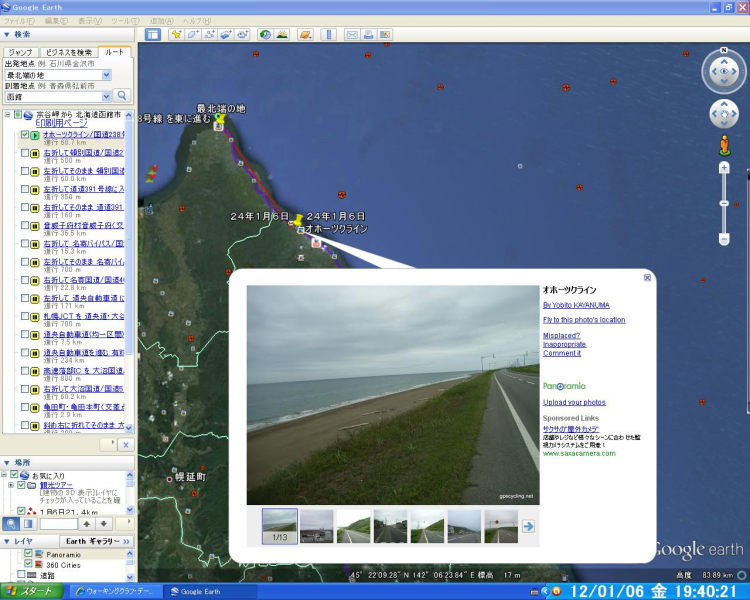Toggle the 観光ツアー folder checkbox
750x600 pixels.
pyautogui.click(x=21, y=485)
